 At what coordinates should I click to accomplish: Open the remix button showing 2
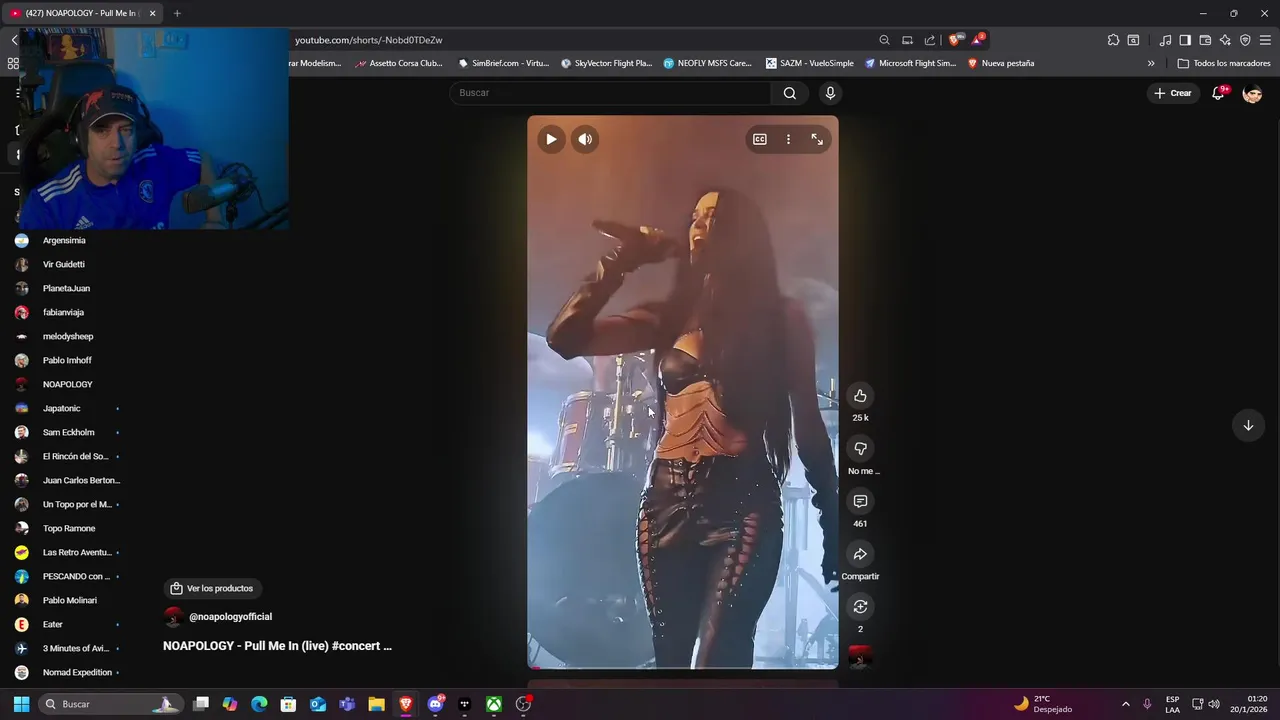pyautogui.click(x=860, y=607)
